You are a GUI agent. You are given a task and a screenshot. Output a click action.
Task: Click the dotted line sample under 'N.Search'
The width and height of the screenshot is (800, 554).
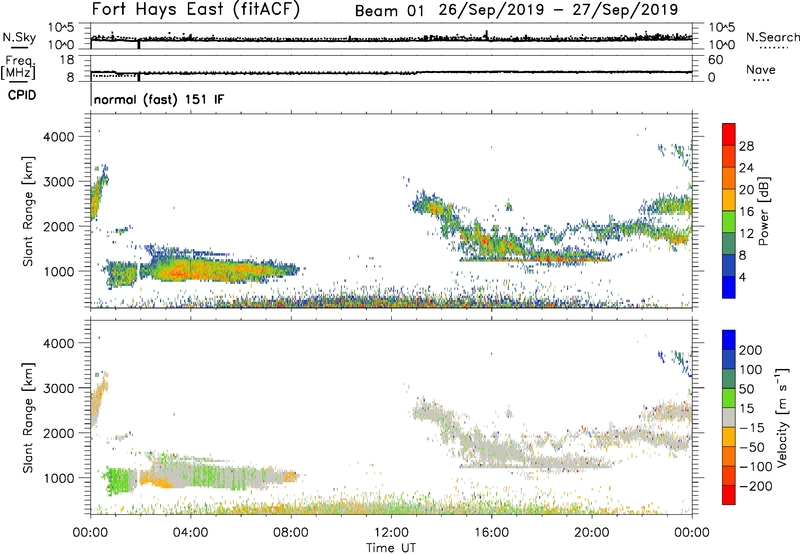pyautogui.click(x=774, y=48)
